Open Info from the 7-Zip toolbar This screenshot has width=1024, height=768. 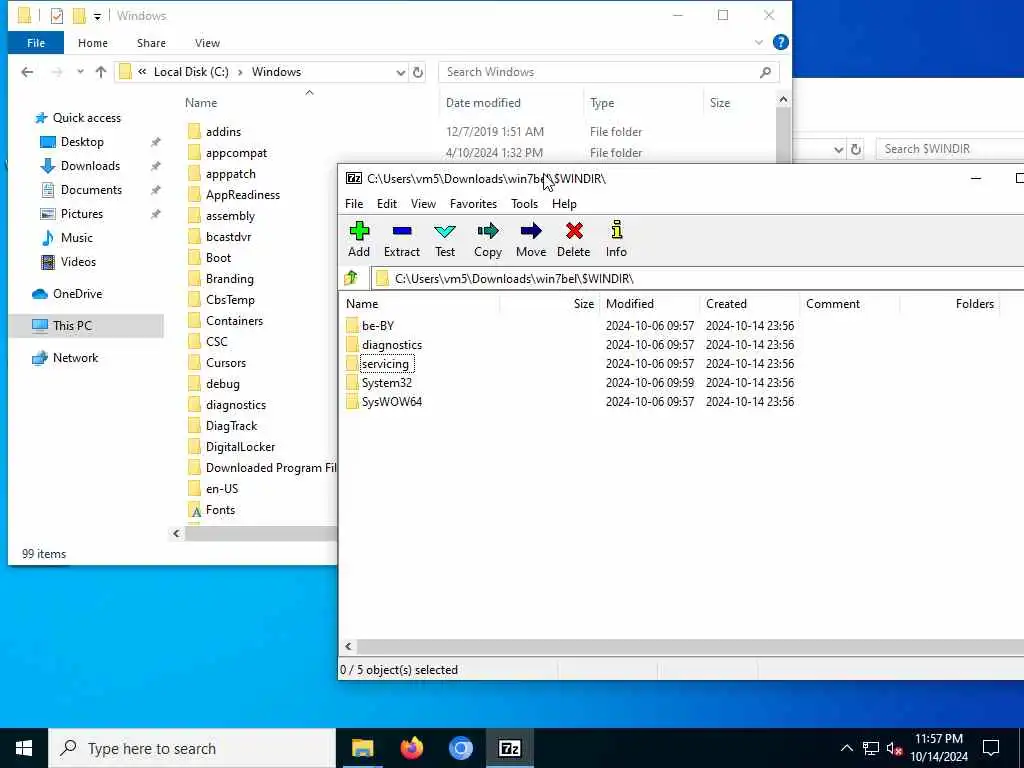(x=616, y=239)
